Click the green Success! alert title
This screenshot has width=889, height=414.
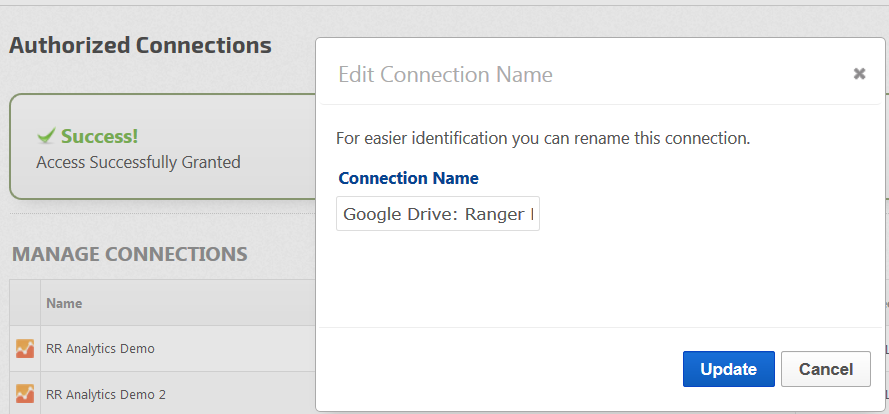[99, 136]
